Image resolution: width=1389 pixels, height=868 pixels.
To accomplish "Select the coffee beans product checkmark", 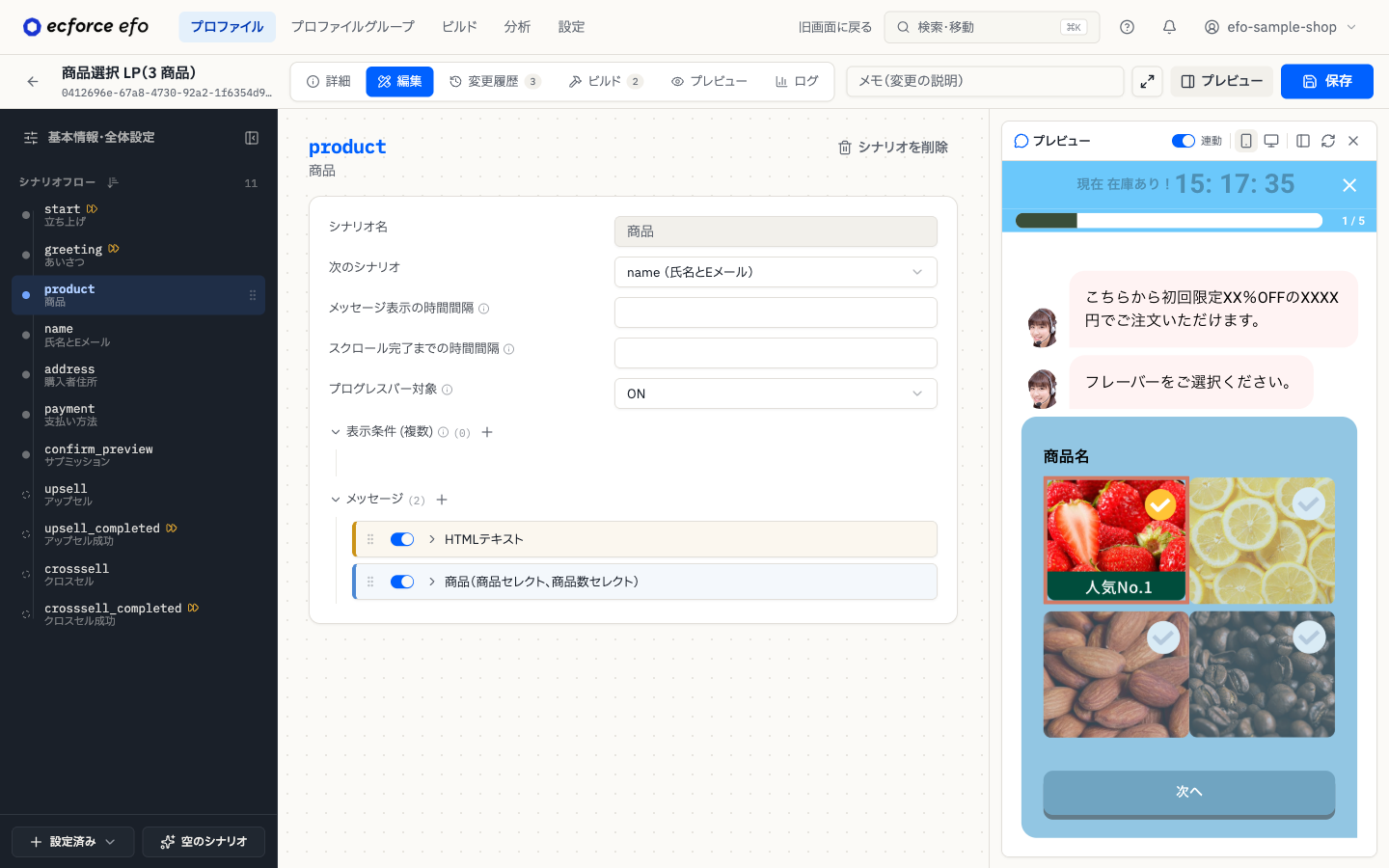I will [1309, 637].
